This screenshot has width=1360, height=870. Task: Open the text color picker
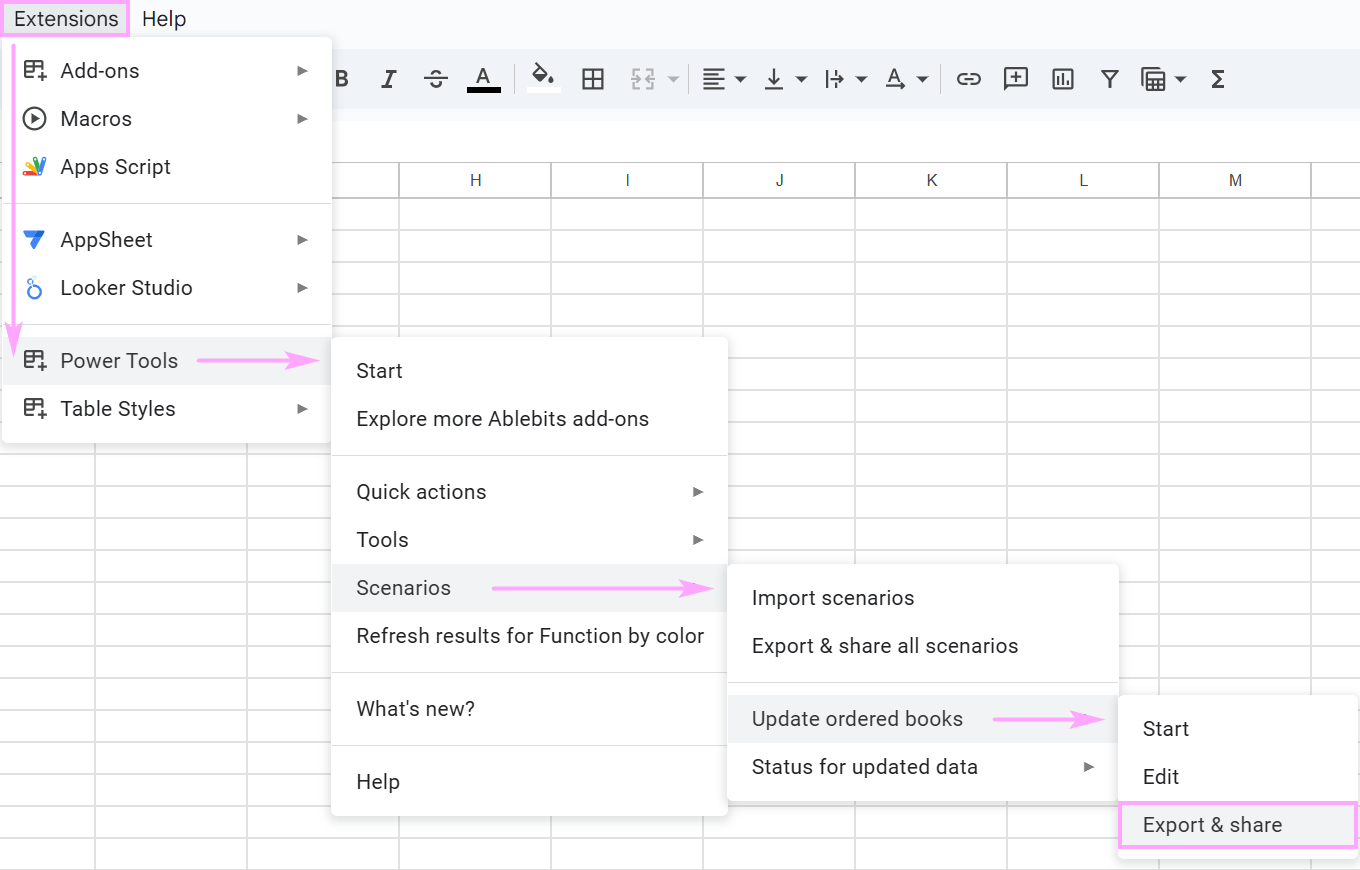pos(484,79)
